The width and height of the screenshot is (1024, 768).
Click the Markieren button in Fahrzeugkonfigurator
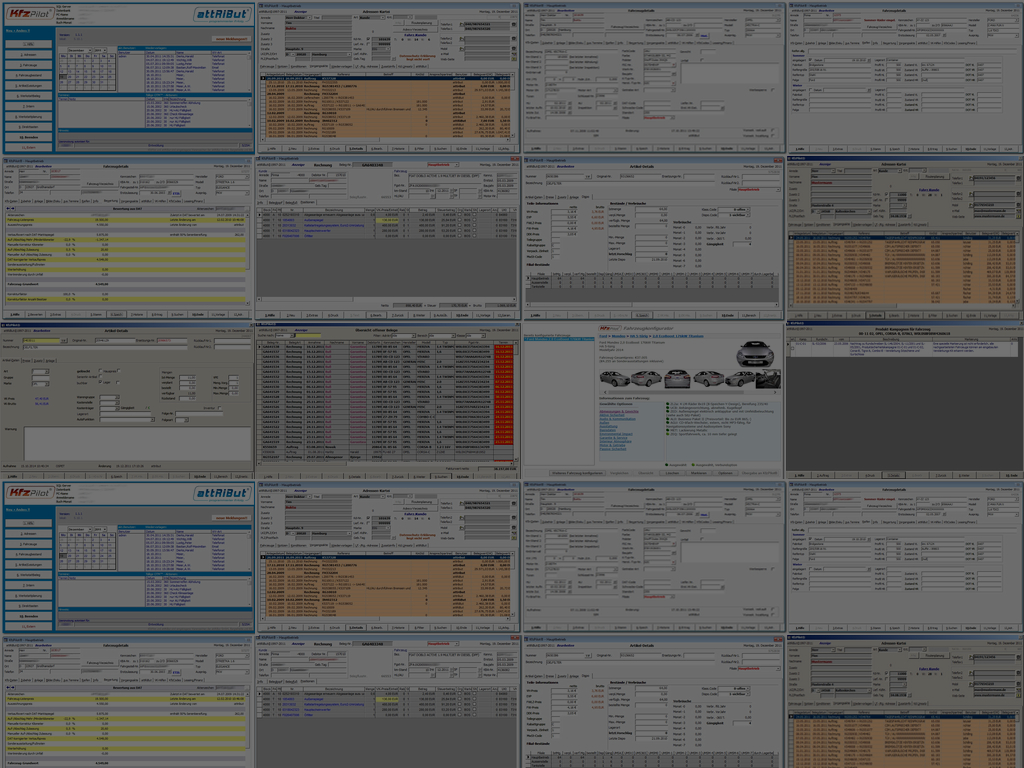(x=699, y=473)
